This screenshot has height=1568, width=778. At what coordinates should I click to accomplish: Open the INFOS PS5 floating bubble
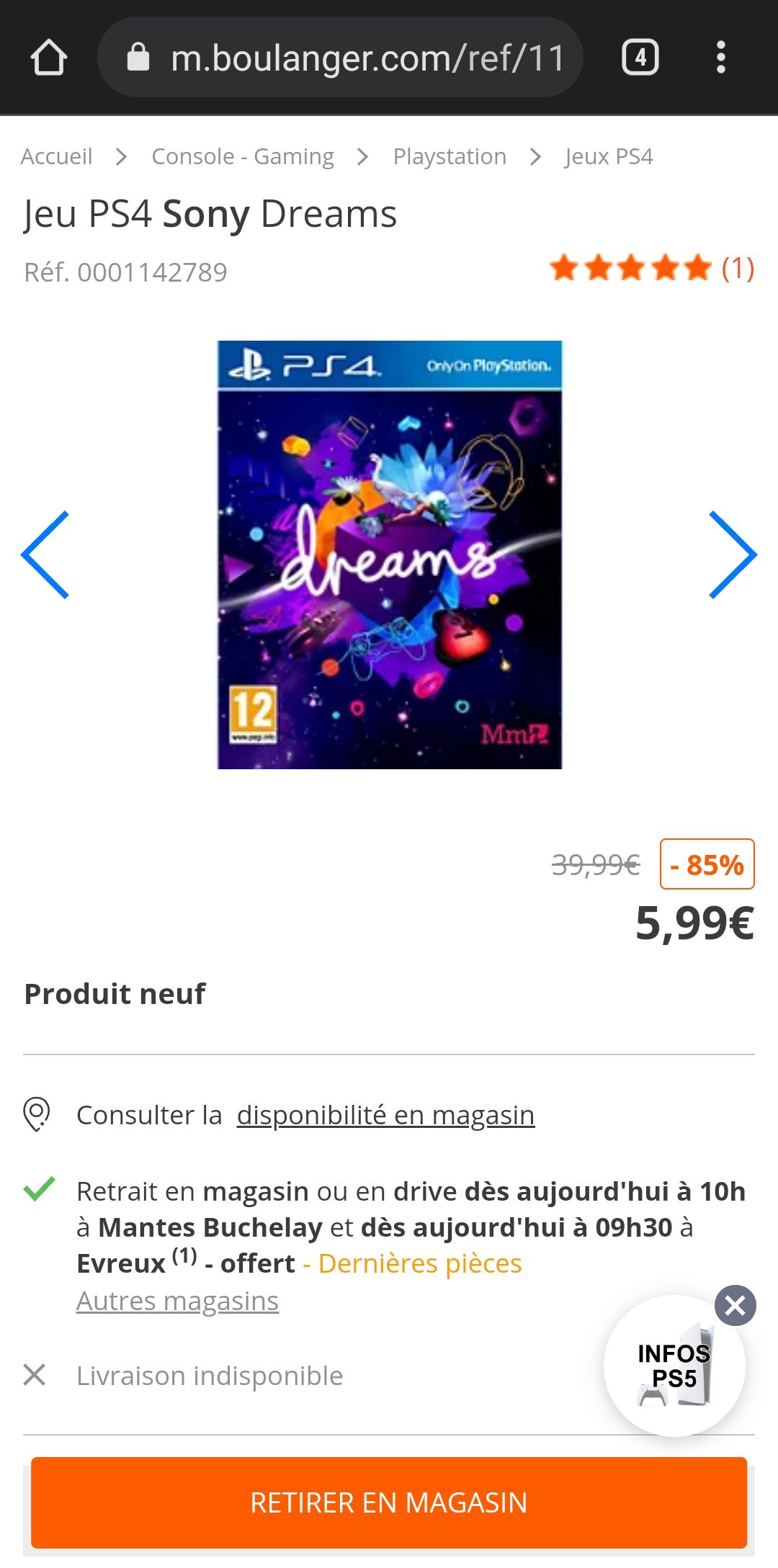[x=674, y=1366]
